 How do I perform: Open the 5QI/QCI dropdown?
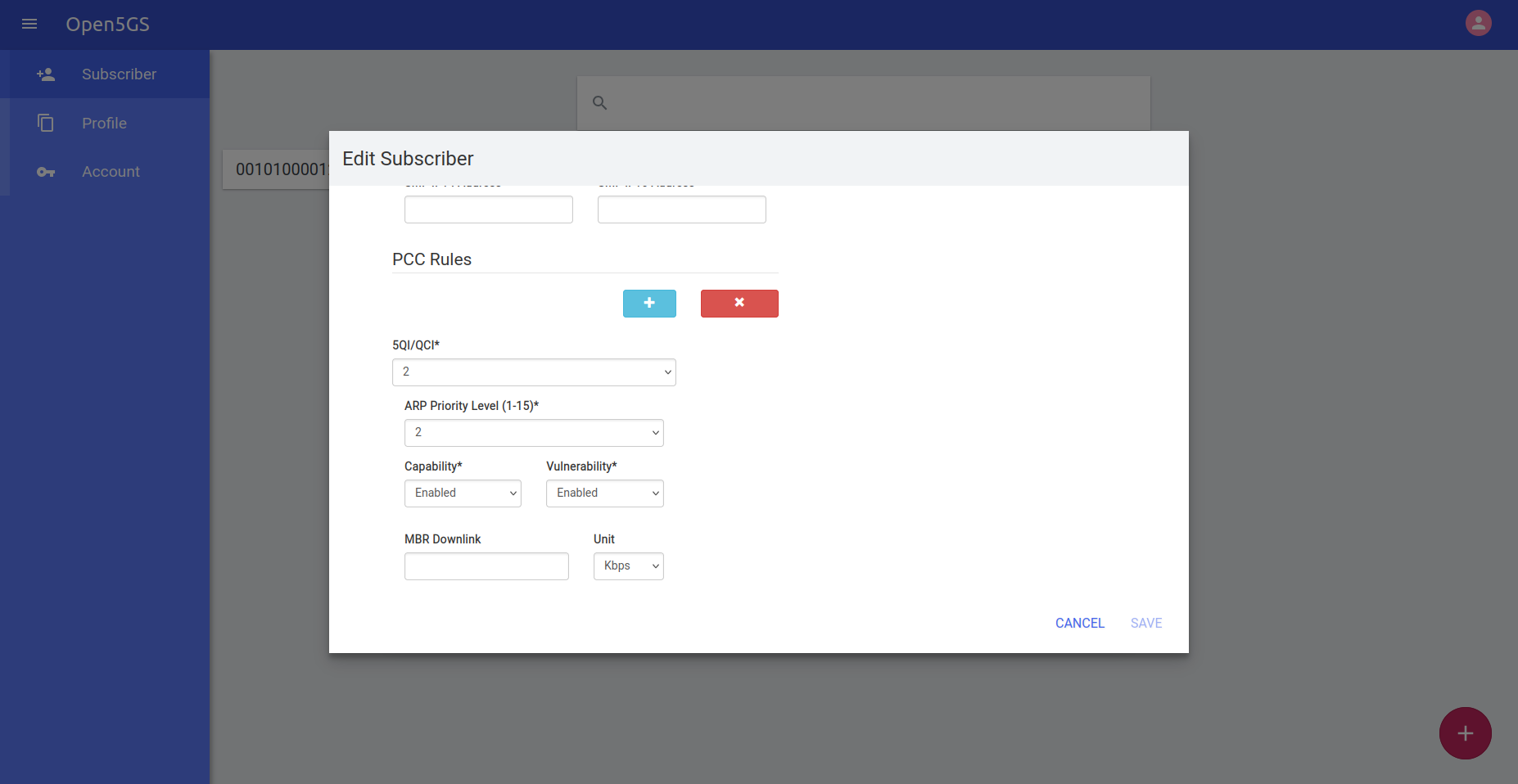coord(534,372)
